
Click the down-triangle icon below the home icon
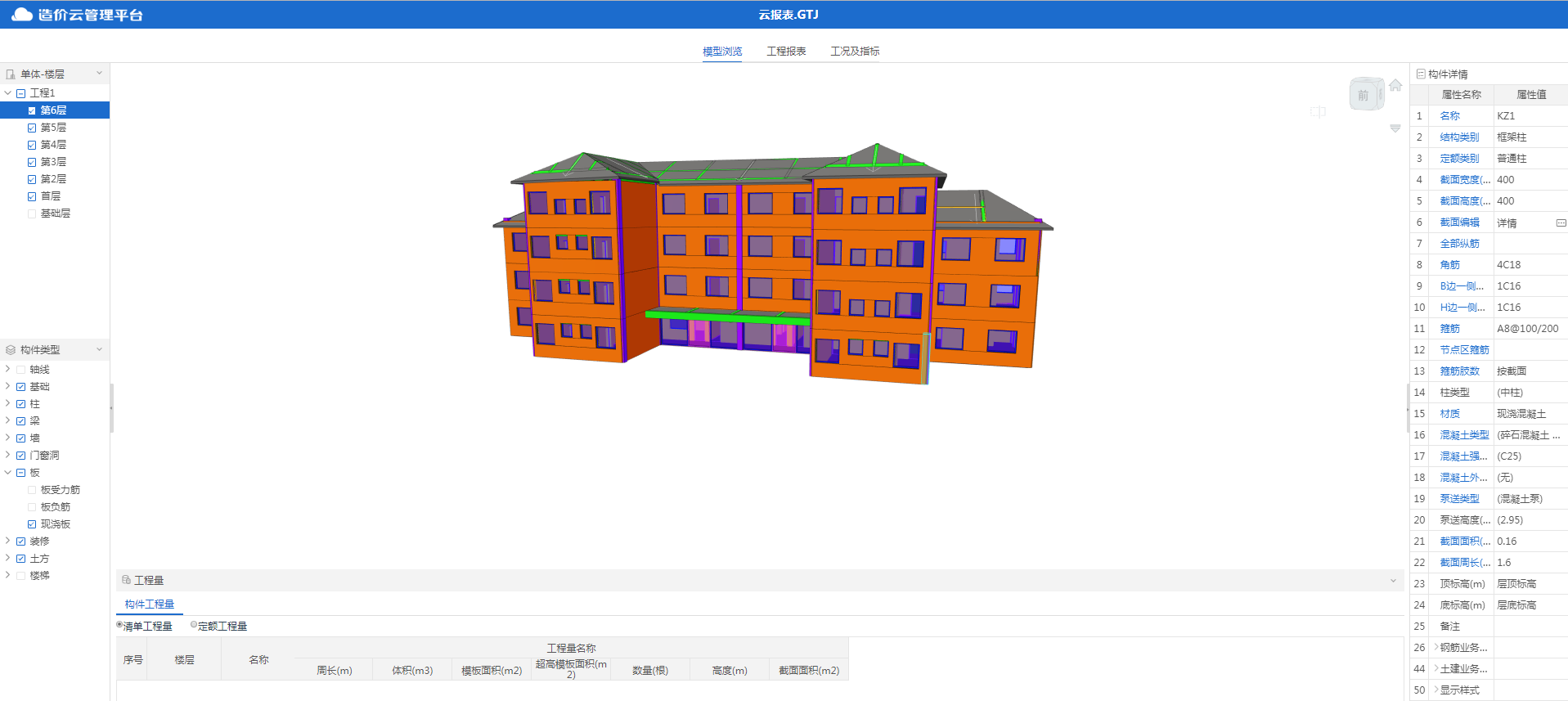[1395, 128]
